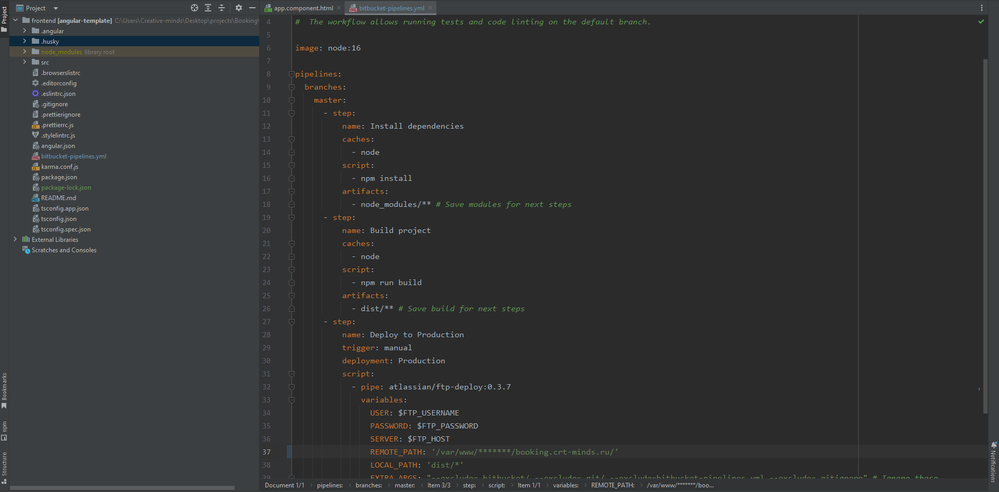This screenshot has height=492, width=999.
Task: Hide the Project panel with minus icon
Action: pos(252,8)
